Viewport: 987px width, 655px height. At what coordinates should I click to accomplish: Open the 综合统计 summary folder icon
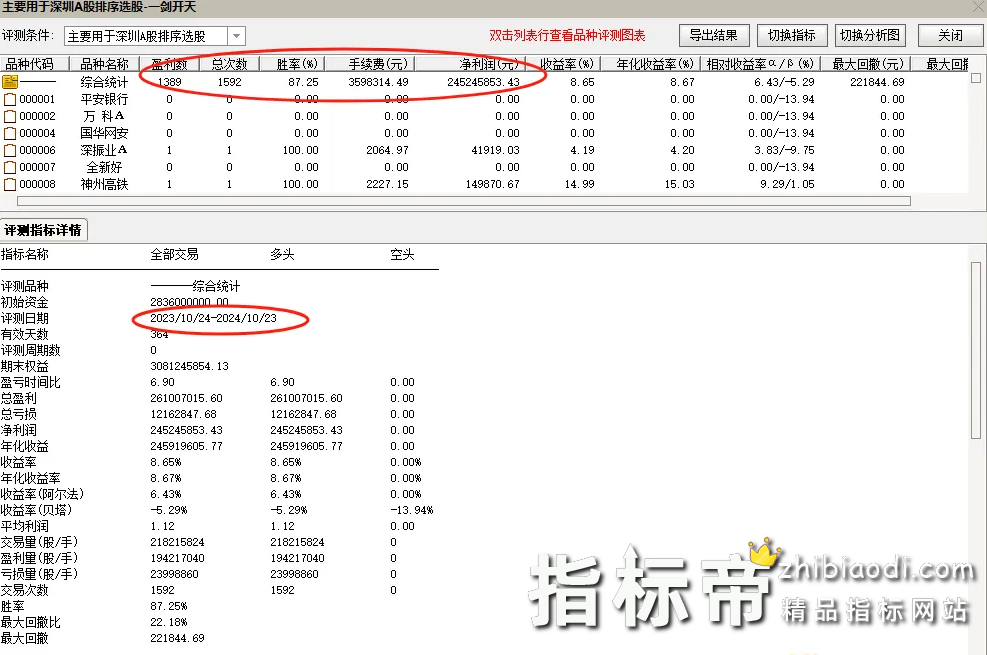10,82
